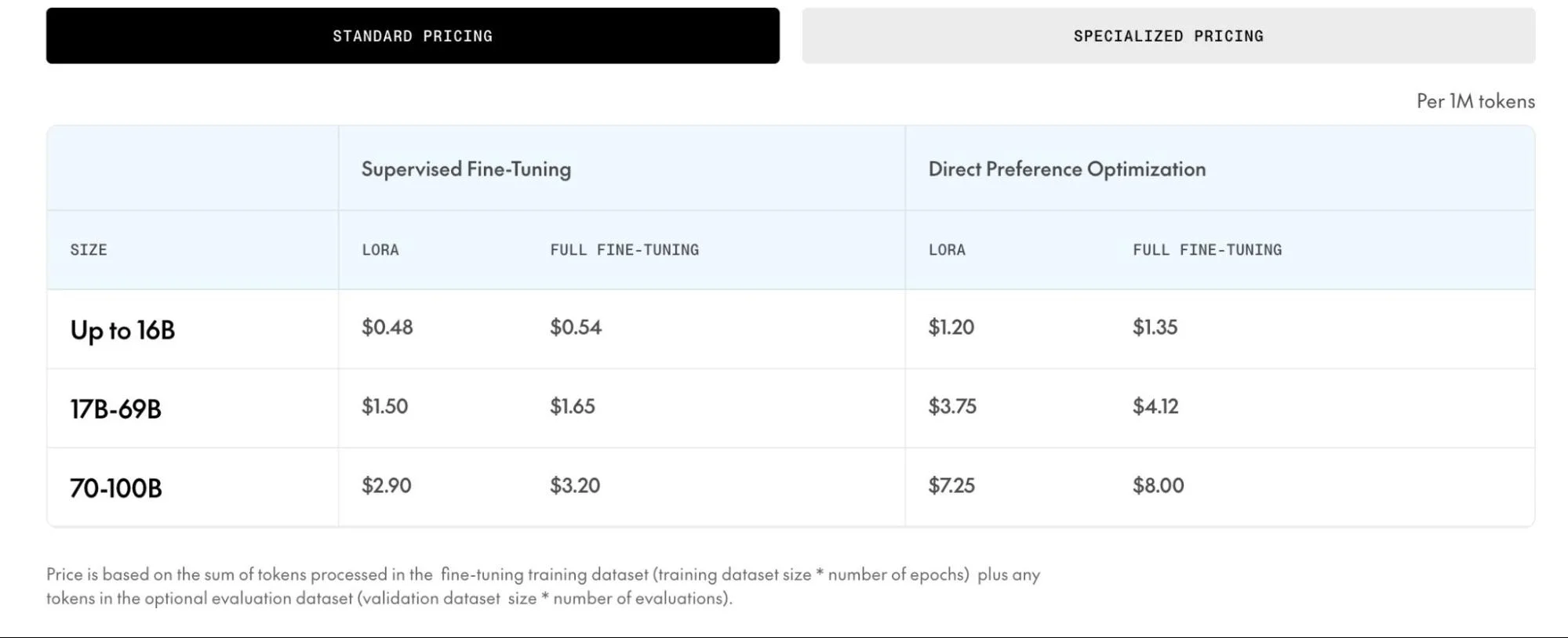The height and width of the screenshot is (638, 1568).
Task: Click LORA under Direct Preference Optimization
Action: coord(947,250)
